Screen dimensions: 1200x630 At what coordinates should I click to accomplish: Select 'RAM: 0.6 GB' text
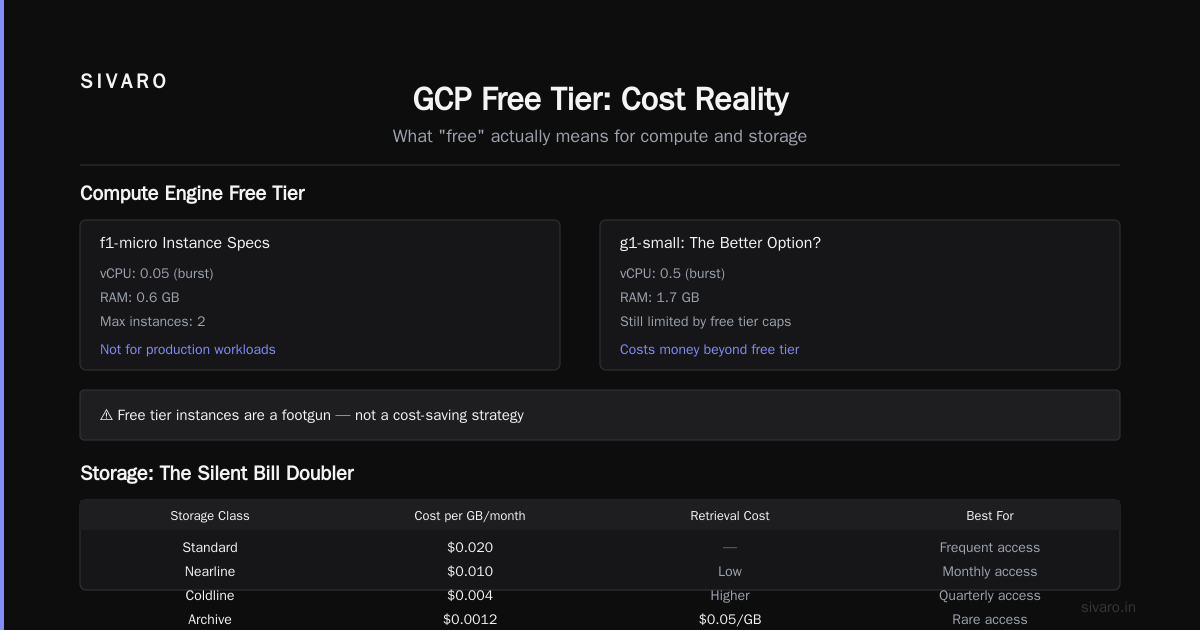(x=140, y=298)
